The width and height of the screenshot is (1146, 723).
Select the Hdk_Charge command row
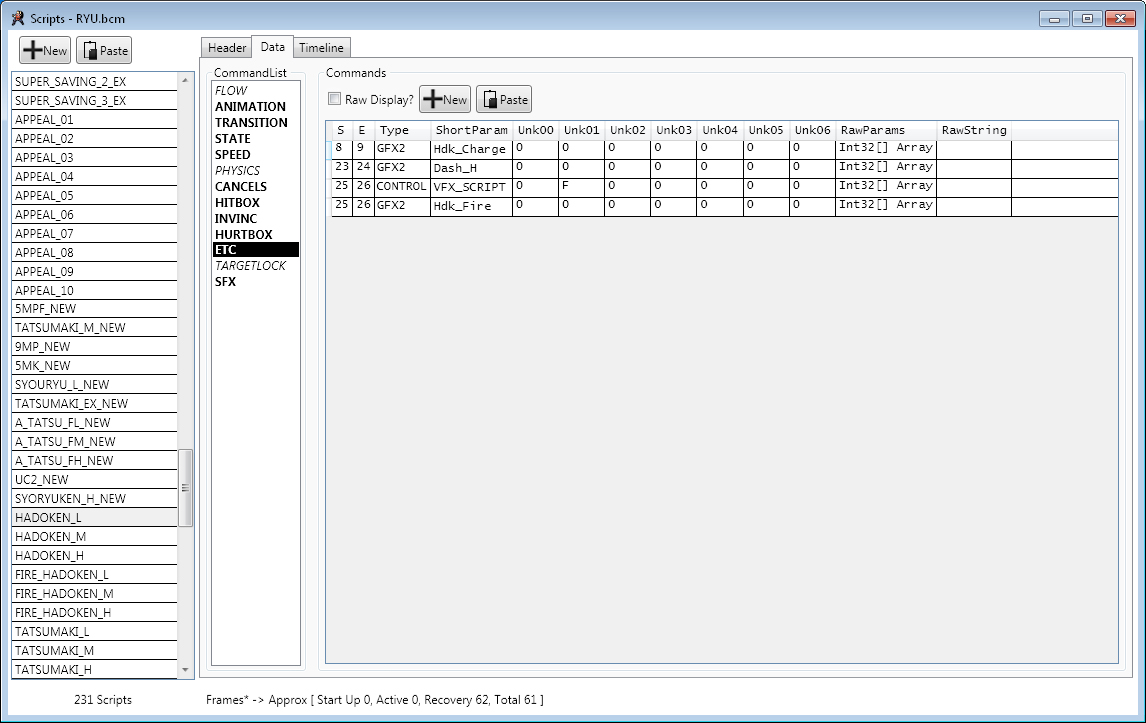point(470,149)
